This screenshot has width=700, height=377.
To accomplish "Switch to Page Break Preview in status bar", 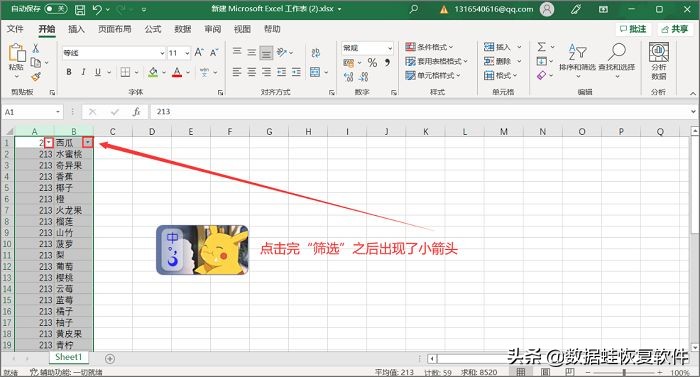I will pos(569,372).
